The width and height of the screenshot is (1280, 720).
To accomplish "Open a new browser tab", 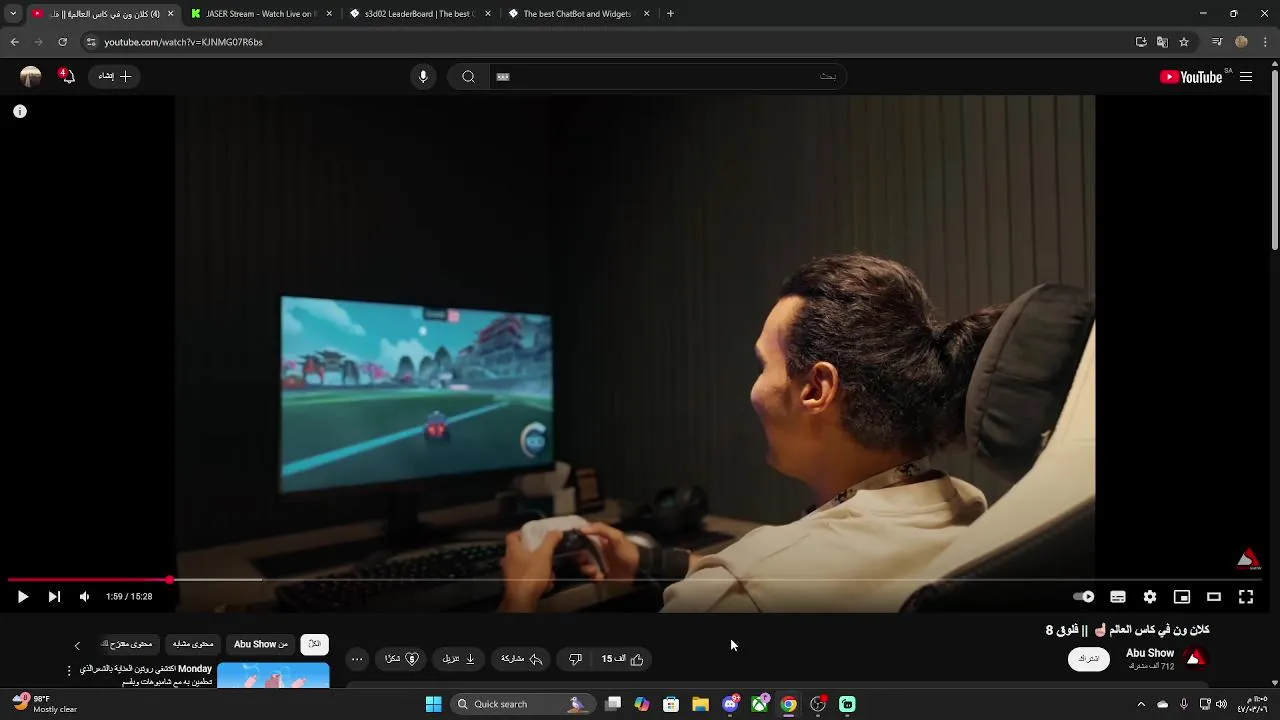I will pos(670,14).
